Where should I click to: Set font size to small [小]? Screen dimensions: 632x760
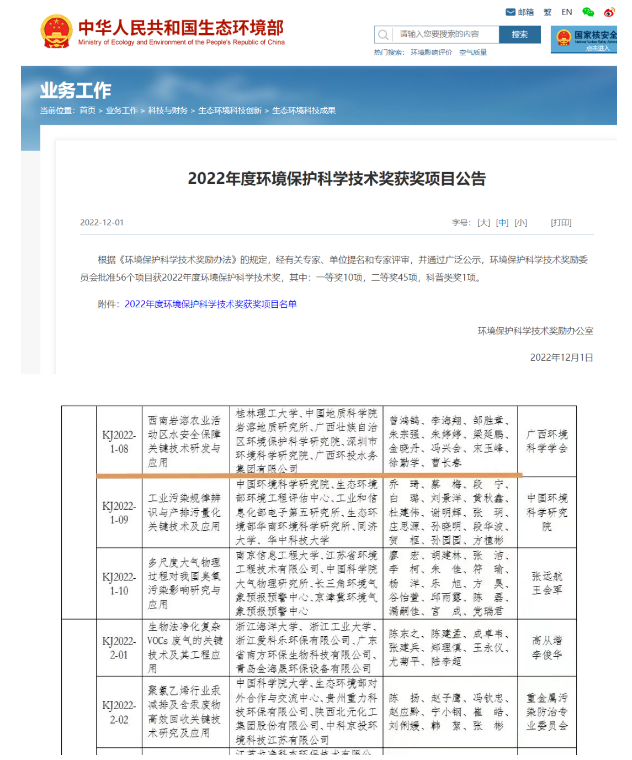(520, 222)
